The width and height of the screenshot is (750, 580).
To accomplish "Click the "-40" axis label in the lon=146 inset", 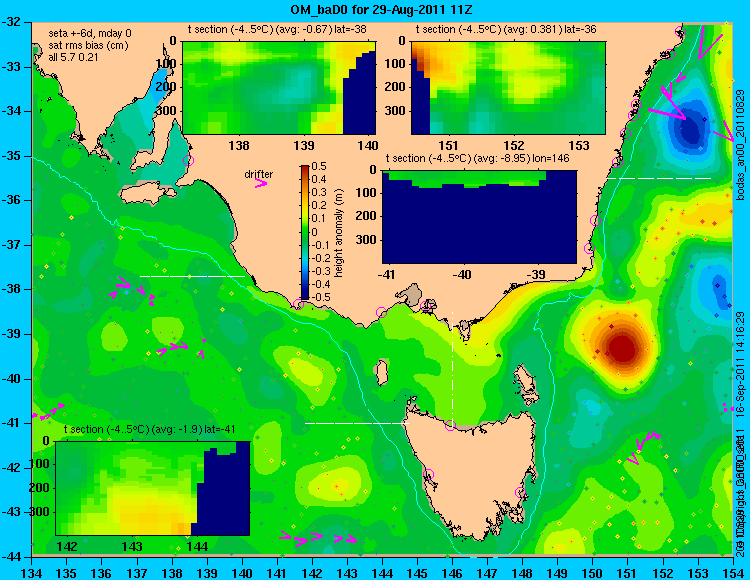I will click(x=463, y=275).
